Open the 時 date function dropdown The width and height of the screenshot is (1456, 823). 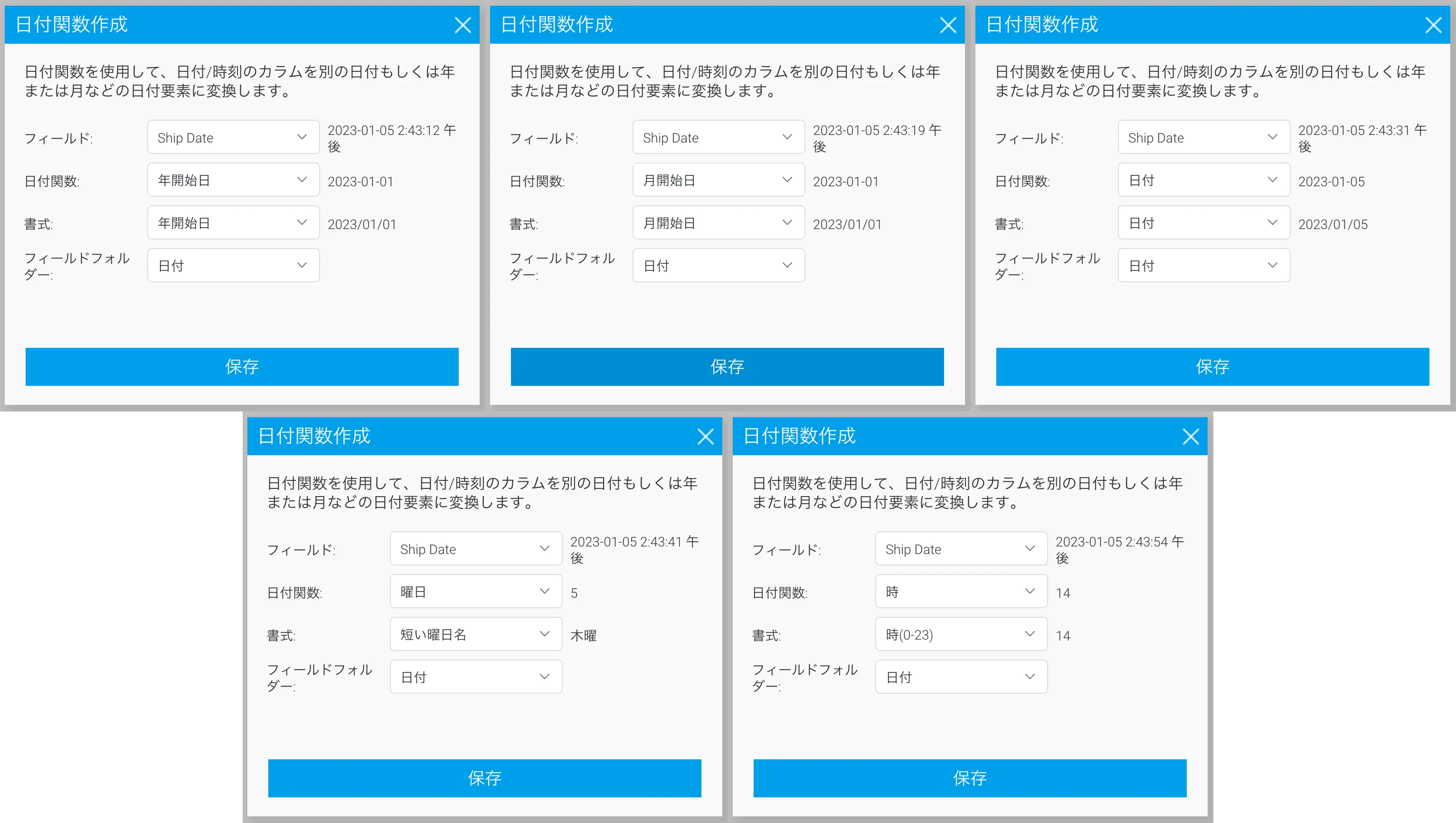(961, 592)
